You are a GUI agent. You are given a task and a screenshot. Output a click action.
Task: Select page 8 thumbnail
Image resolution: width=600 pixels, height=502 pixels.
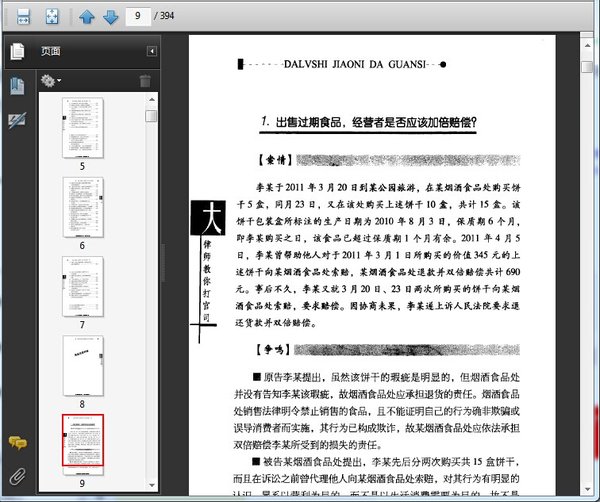click(x=83, y=365)
